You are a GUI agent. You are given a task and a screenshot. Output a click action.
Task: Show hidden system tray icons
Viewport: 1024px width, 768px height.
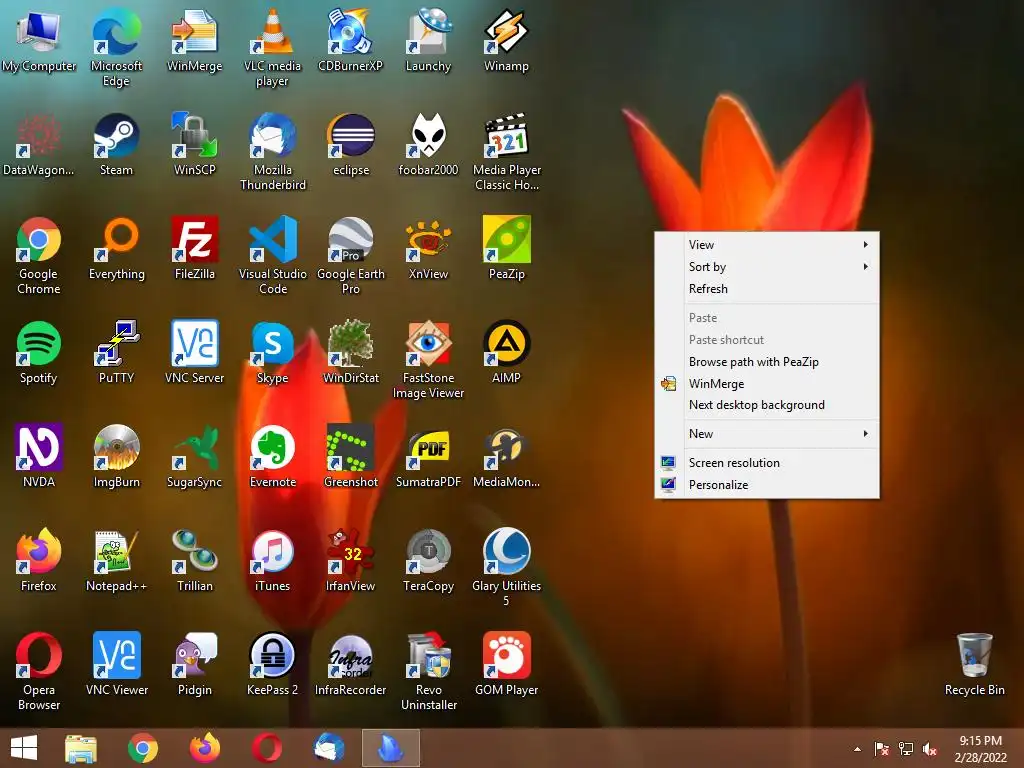pyautogui.click(x=857, y=748)
